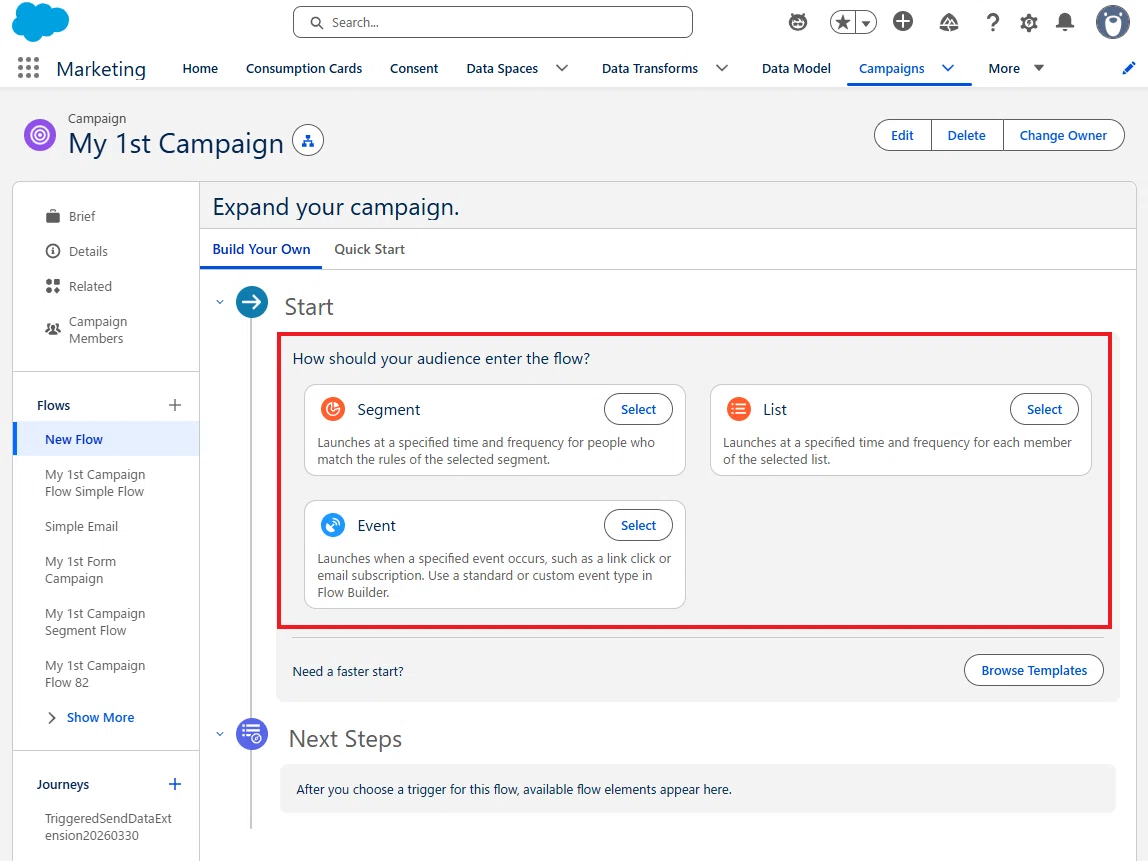Viewport: 1148px width, 861px height.
Task: Click the Campaign Members people icon
Action: [x=53, y=329]
